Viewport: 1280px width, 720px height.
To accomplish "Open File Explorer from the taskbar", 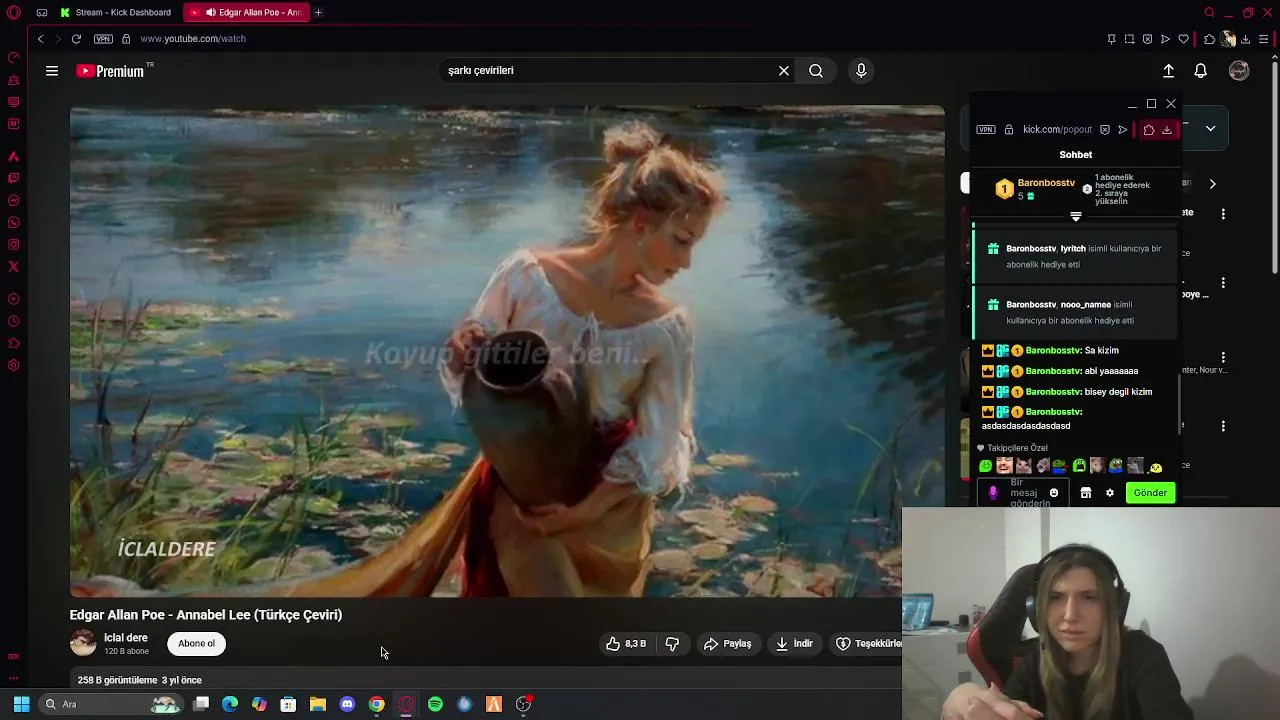I will [318, 704].
